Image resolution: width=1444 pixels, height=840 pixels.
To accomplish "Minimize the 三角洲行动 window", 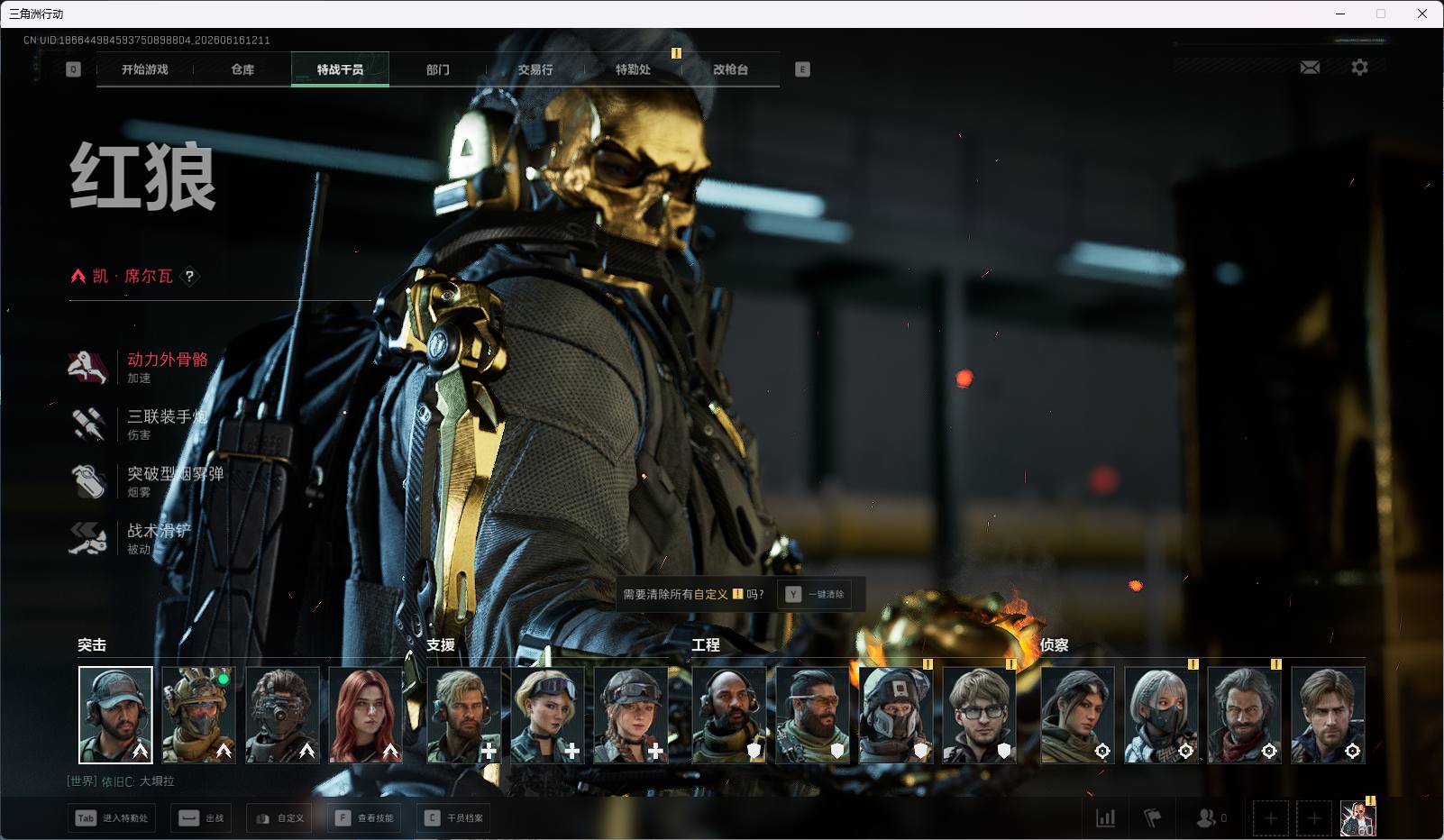I will coord(1340,14).
